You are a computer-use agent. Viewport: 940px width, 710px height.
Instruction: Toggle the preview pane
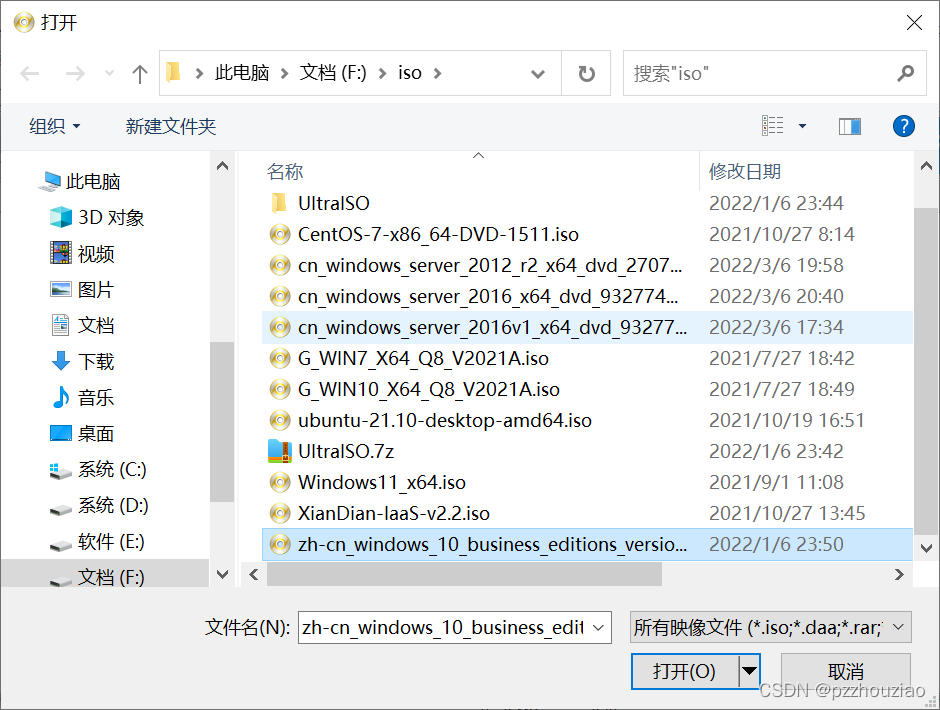(x=849, y=126)
